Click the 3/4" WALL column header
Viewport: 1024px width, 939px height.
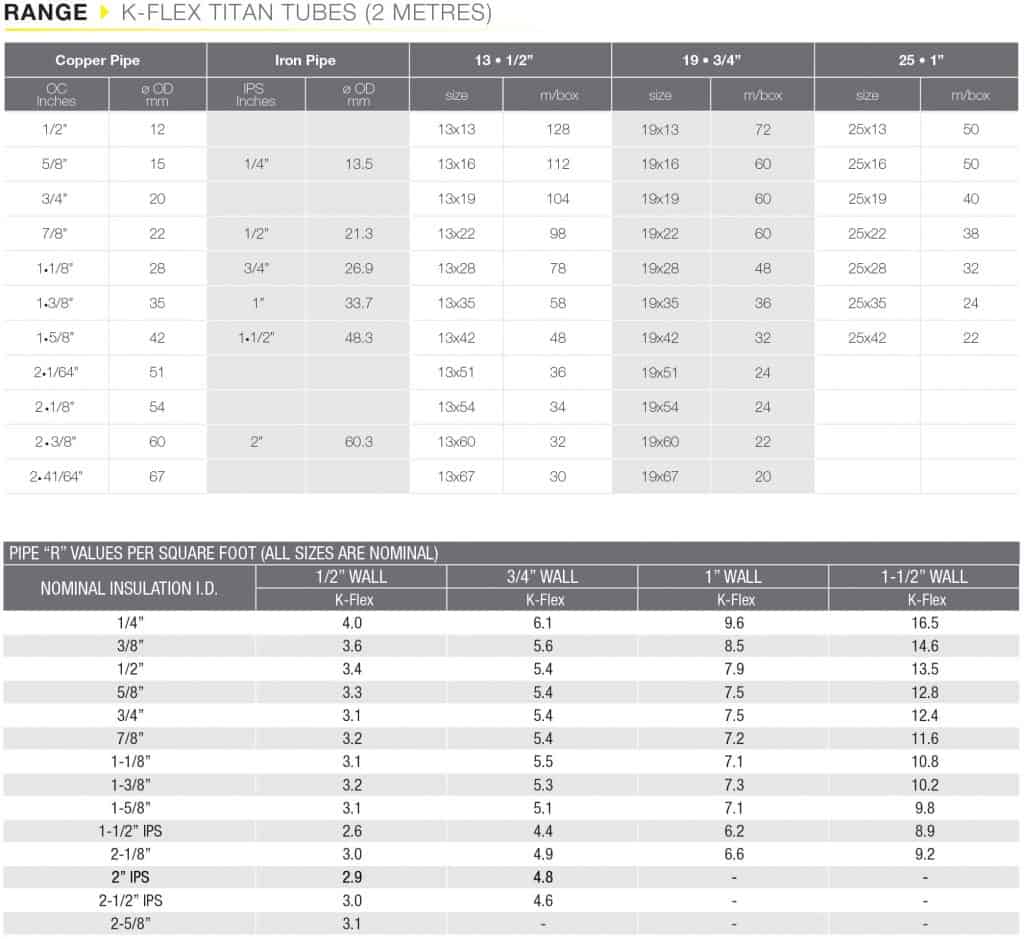pyautogui.click(x=542, y=576)
